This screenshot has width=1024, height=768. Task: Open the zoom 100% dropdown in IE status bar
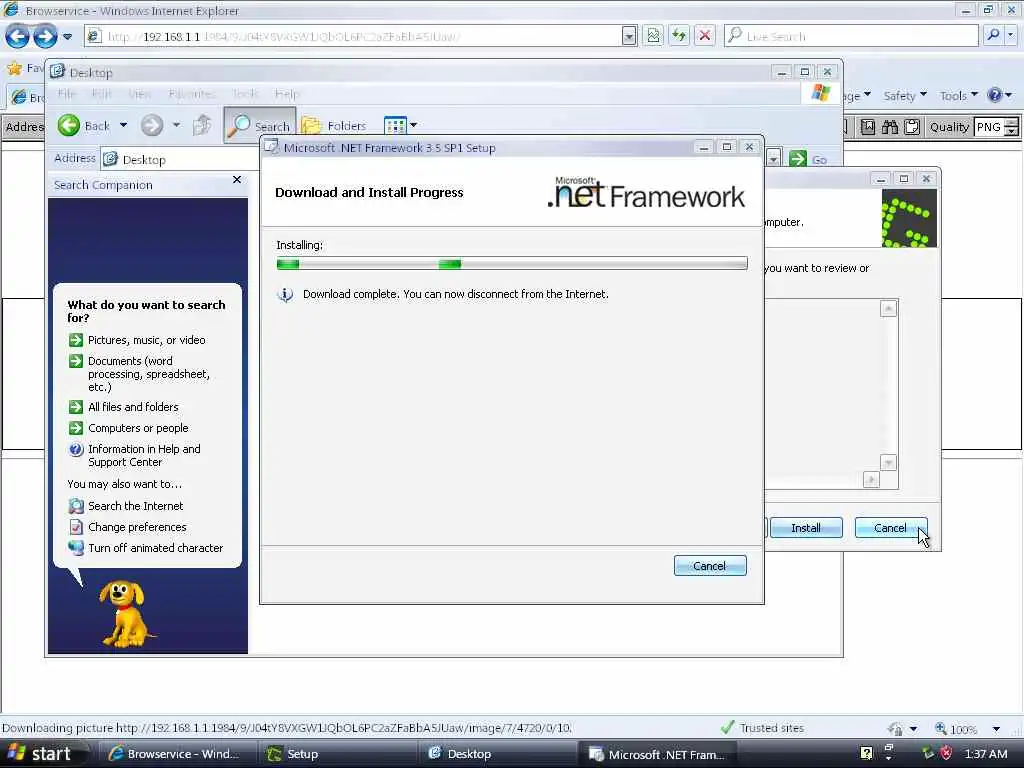[997, 729]
